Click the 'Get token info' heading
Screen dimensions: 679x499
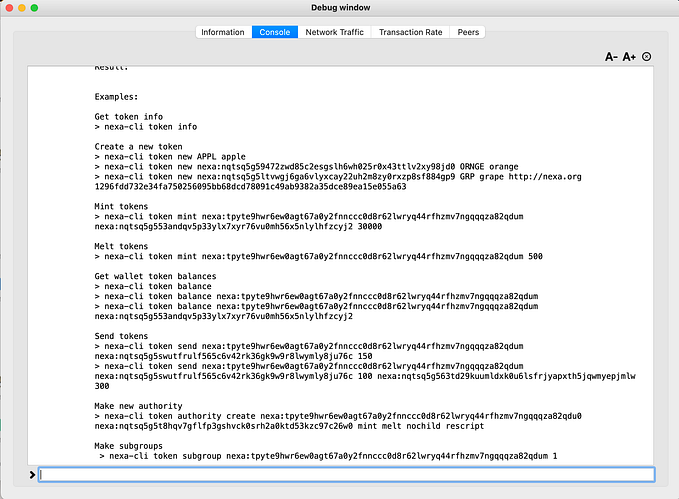(x=129, y=117)
